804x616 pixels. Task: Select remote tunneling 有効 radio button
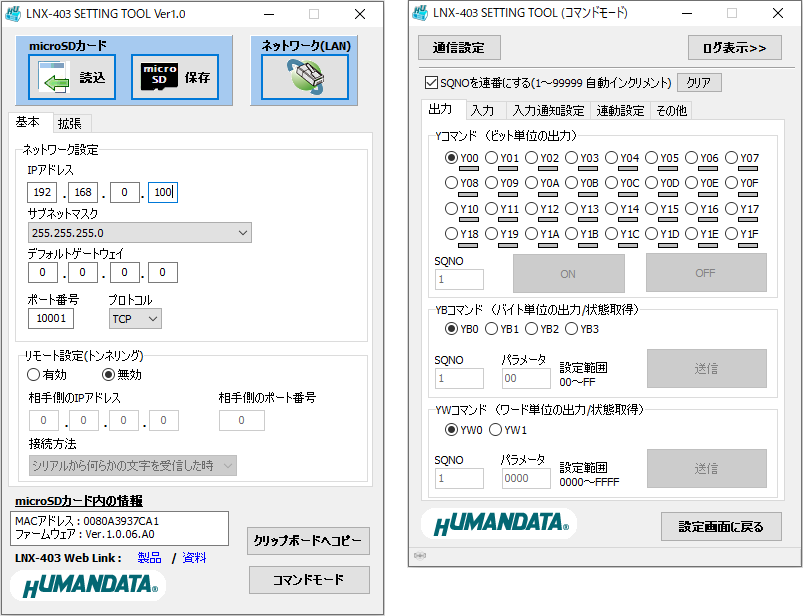click(x=34, y=375)
